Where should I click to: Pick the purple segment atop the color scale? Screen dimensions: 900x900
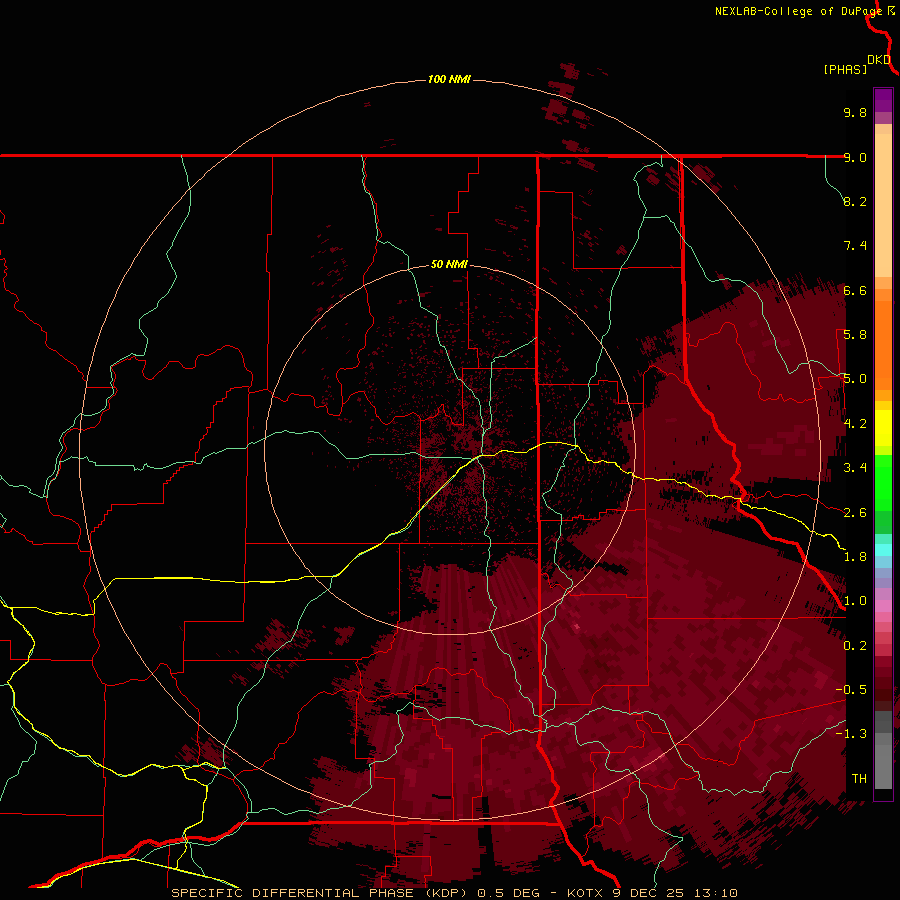pos(883,100)
